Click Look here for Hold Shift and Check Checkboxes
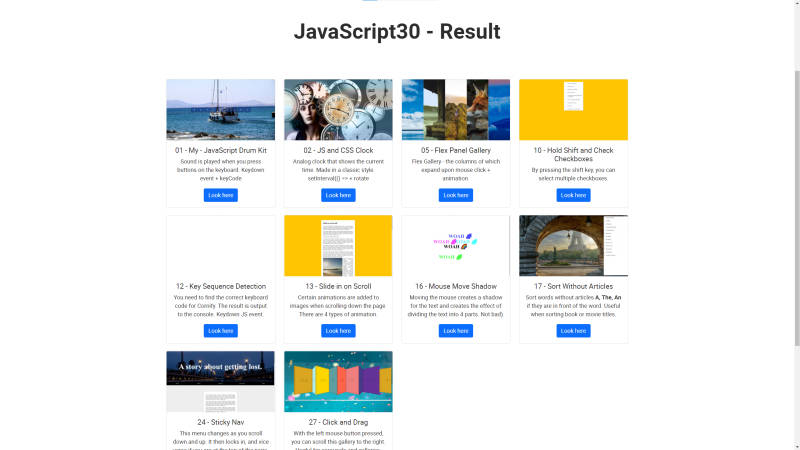Image resolution: width=800 pixels, height=450 pixels. [573, 195]
